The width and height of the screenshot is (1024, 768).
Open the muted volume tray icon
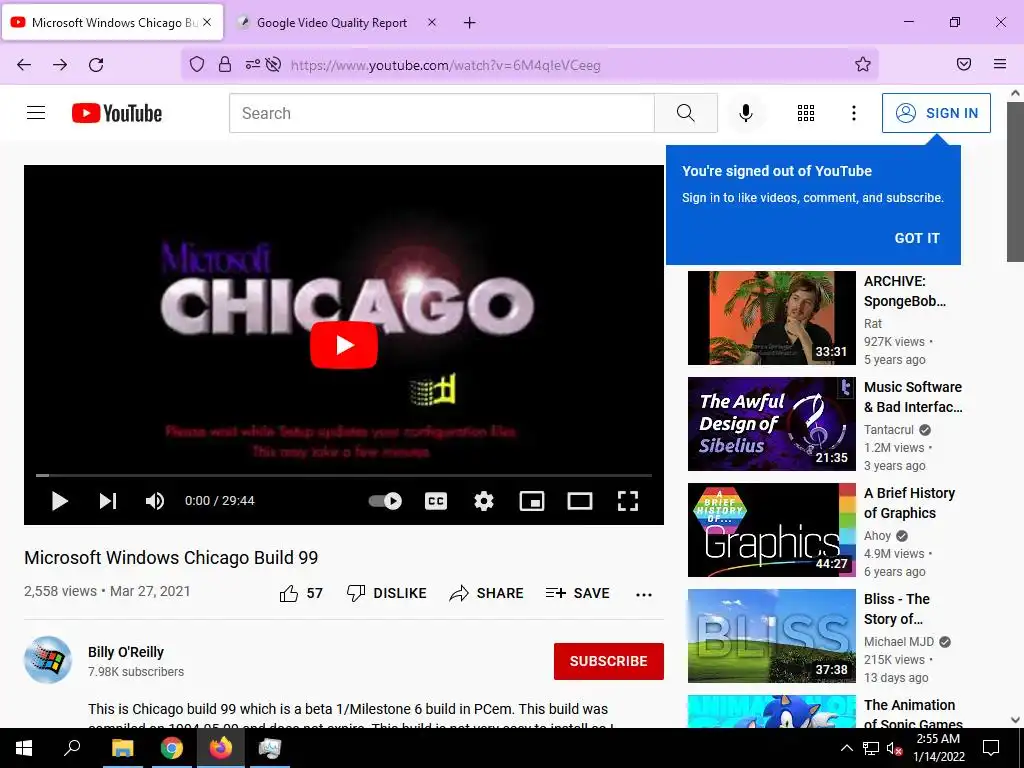(x=894, y=748)
